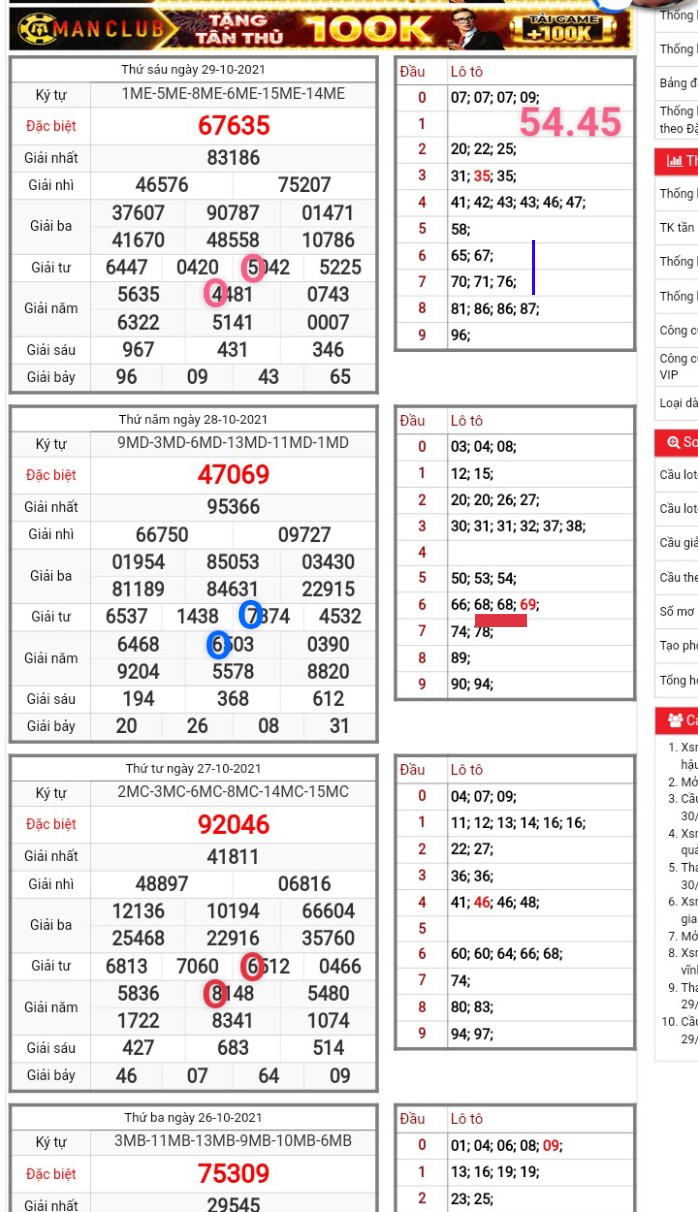
Task: Open the 'Loại dà…' sidebar link
Action: pos(679,403)
